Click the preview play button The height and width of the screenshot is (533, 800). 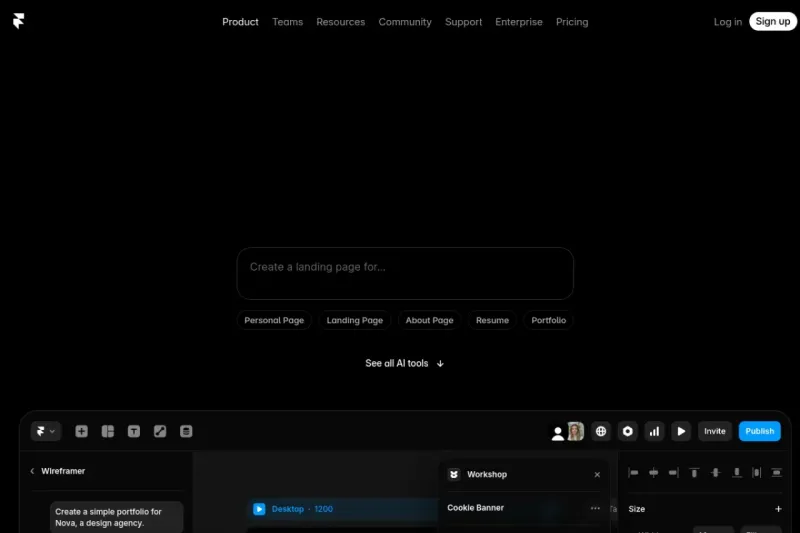point(681,432)
